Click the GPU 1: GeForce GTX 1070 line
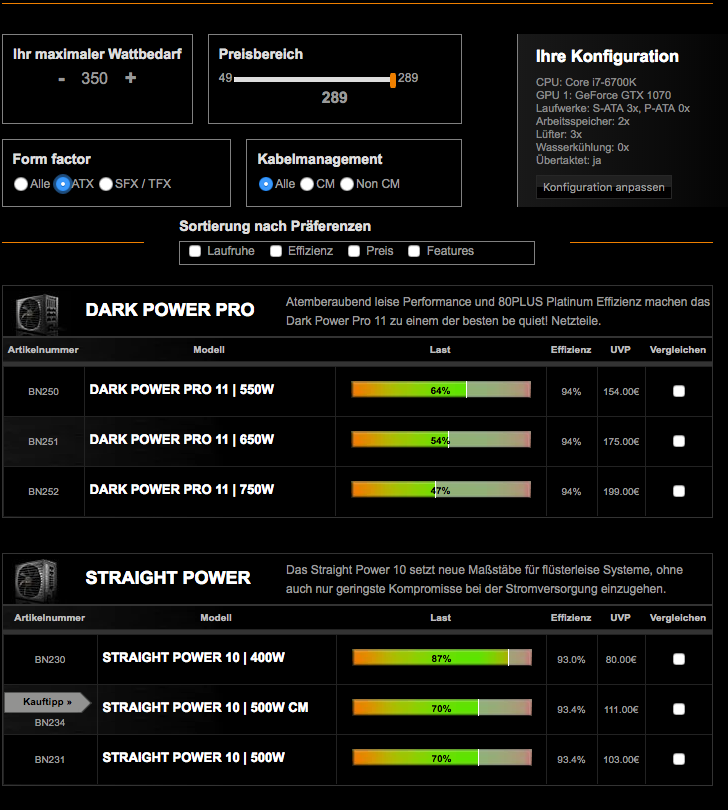728x810 pixels. (603, 95)
